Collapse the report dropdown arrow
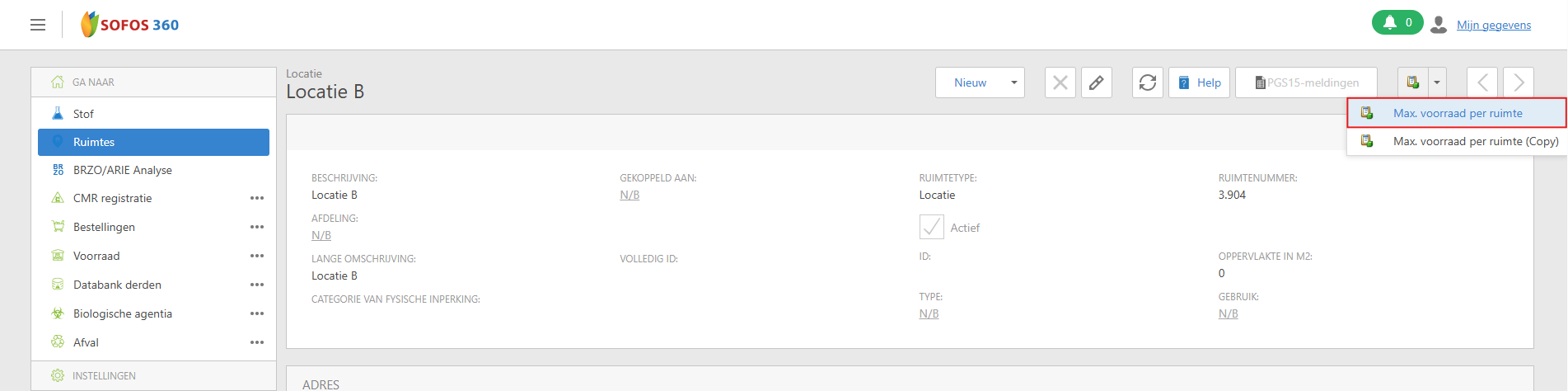 [x=1437, y=82]
